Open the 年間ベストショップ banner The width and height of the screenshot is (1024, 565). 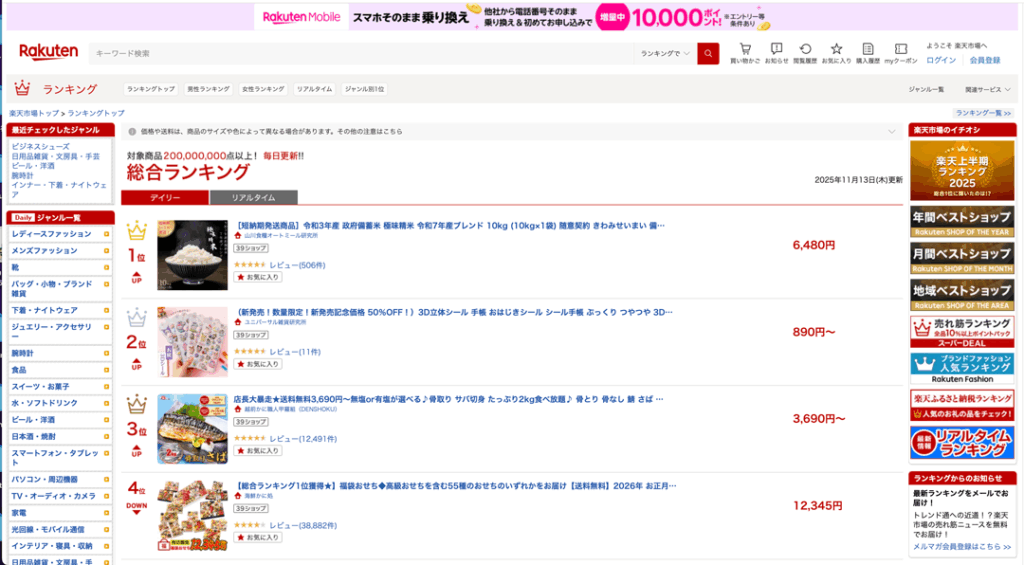click(961, 221)
